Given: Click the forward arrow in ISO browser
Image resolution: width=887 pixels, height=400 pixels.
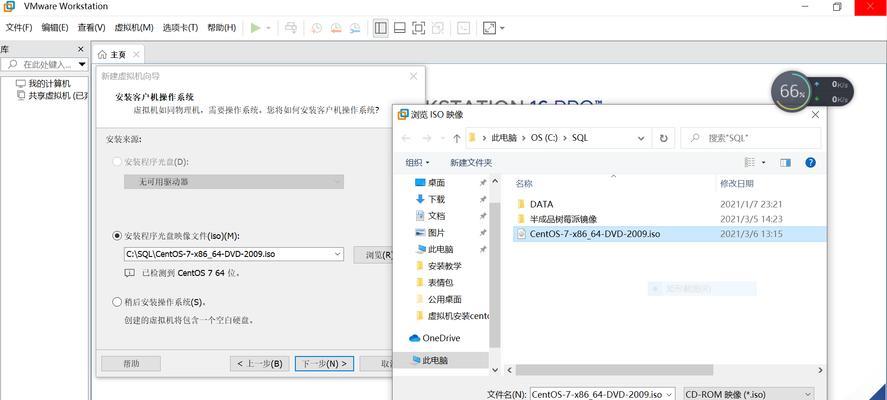Looking at the screenshot, I should [x=427, y=137].
